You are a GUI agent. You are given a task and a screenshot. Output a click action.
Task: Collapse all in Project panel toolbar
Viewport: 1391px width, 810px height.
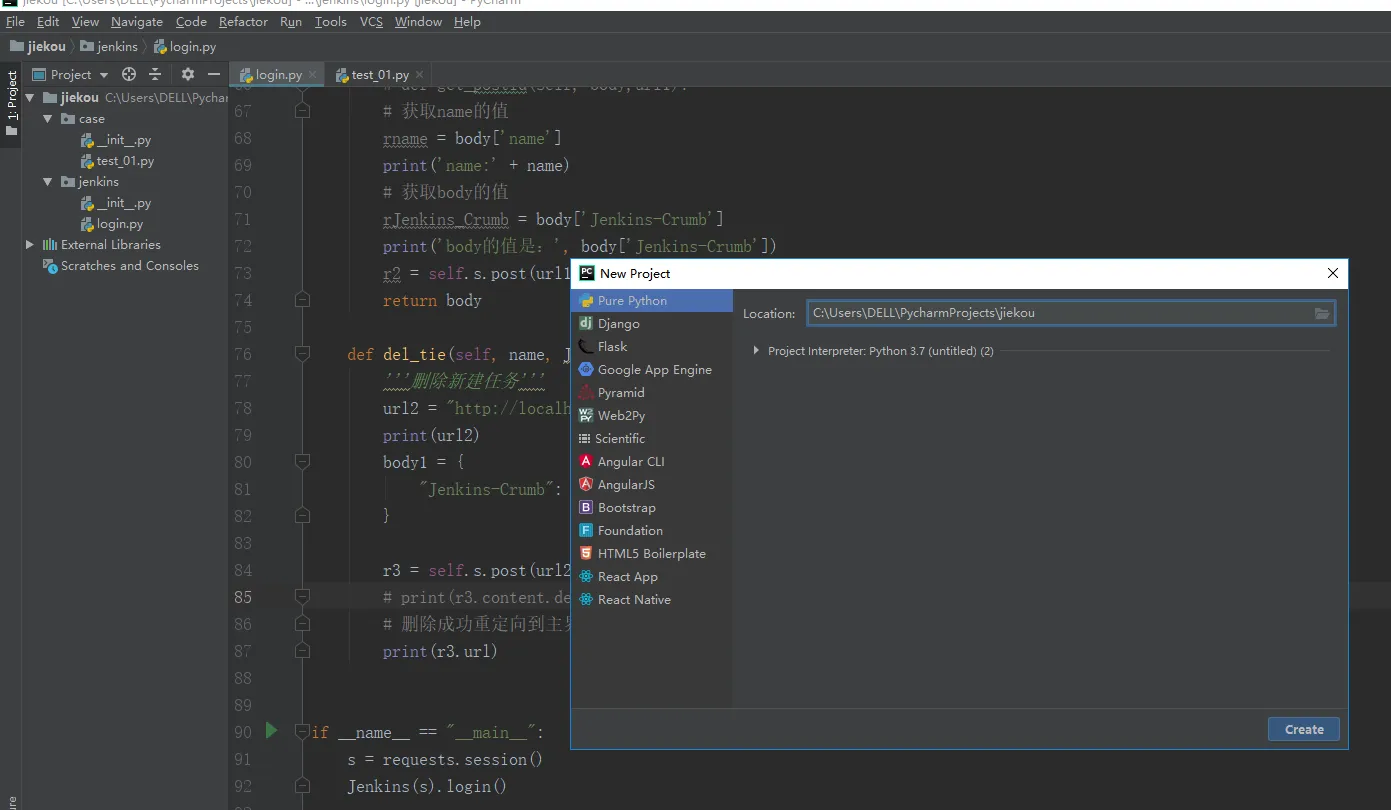tap(155, 74)
